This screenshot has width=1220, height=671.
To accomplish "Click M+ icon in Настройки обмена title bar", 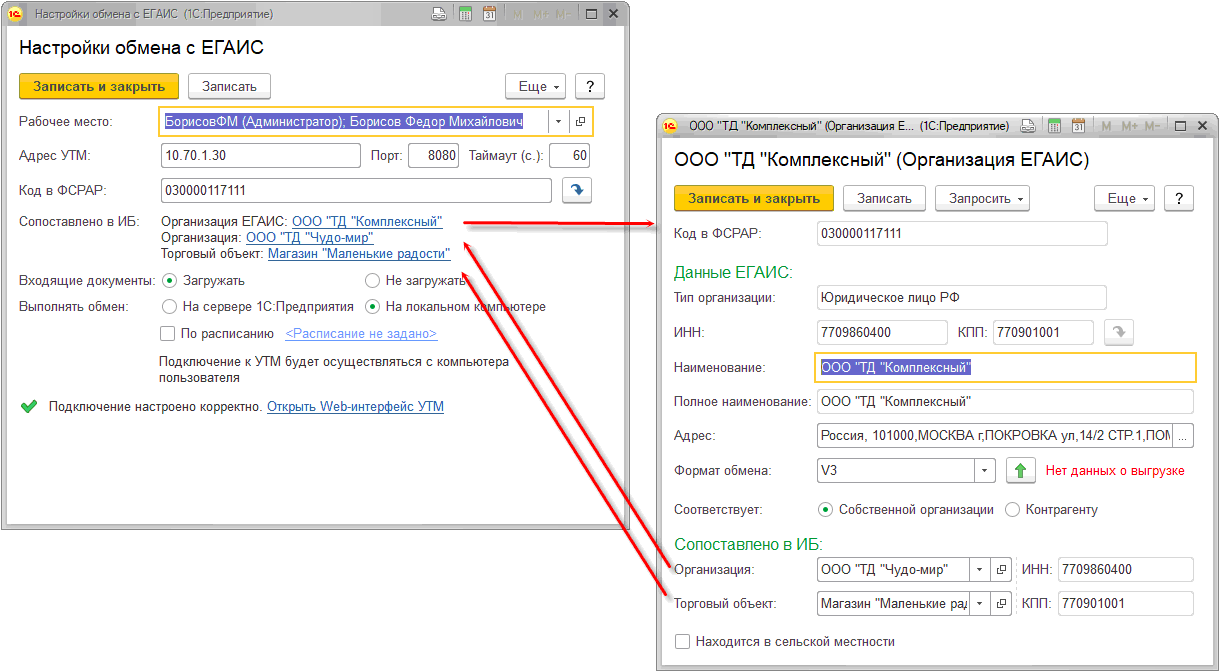I will [x=541, y=15].
